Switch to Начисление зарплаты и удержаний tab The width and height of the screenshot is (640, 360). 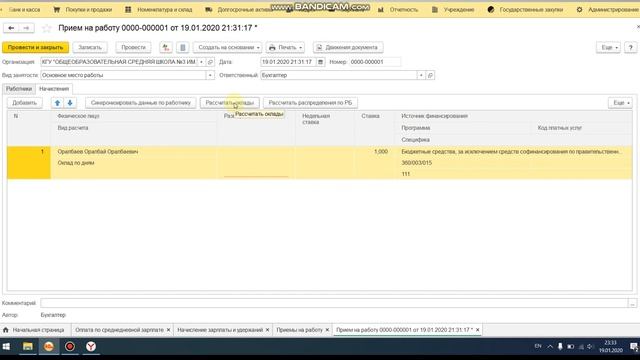(220, 330)
